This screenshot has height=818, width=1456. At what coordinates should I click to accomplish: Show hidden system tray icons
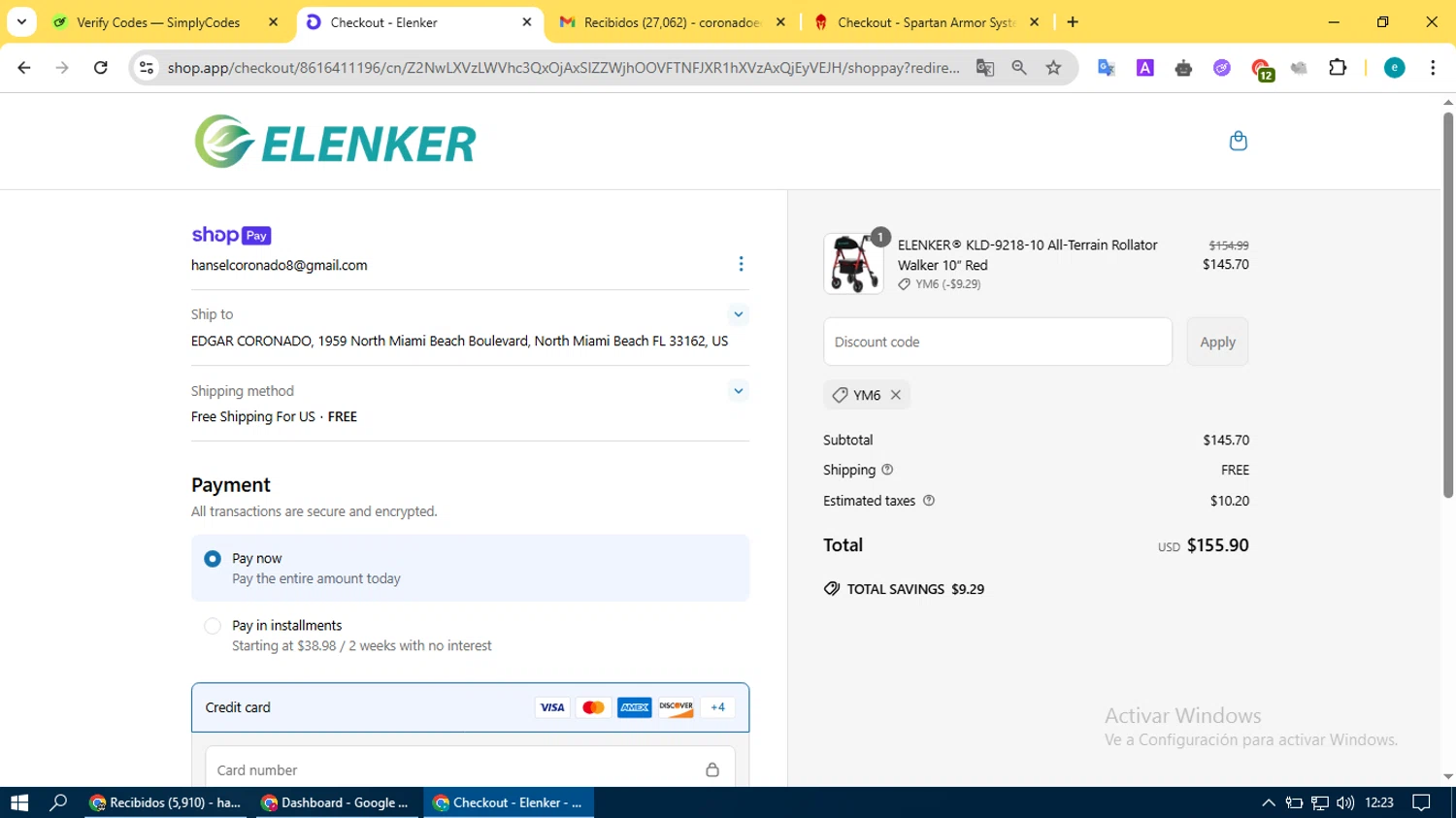click(x=1268, y=802)
